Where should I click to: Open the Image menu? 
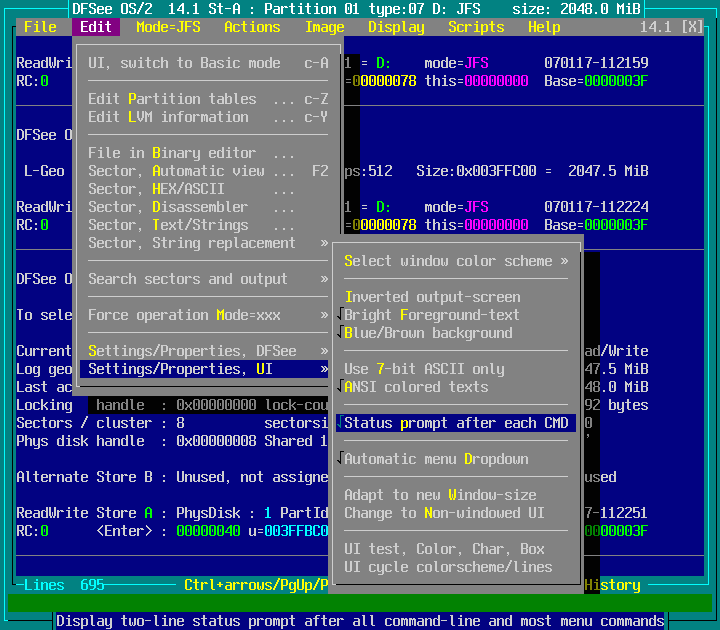tap(325, 27)
